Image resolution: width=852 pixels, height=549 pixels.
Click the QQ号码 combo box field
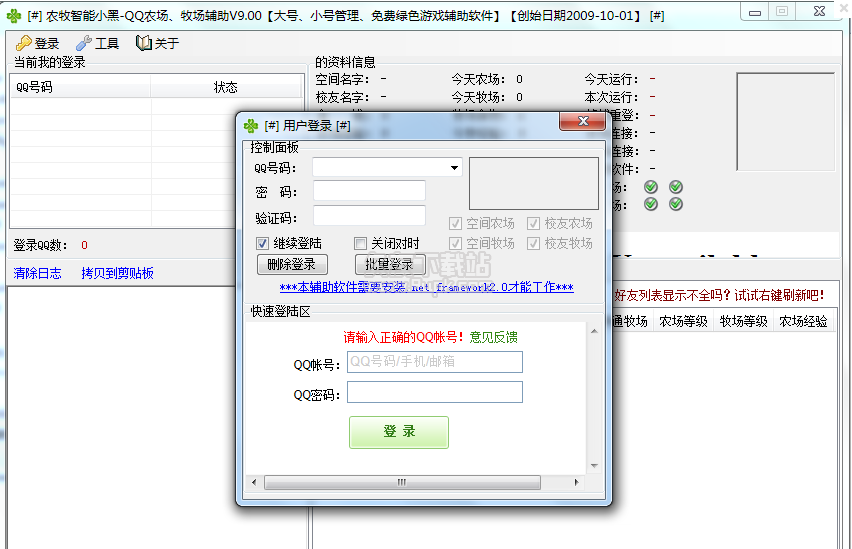(387, 168)
